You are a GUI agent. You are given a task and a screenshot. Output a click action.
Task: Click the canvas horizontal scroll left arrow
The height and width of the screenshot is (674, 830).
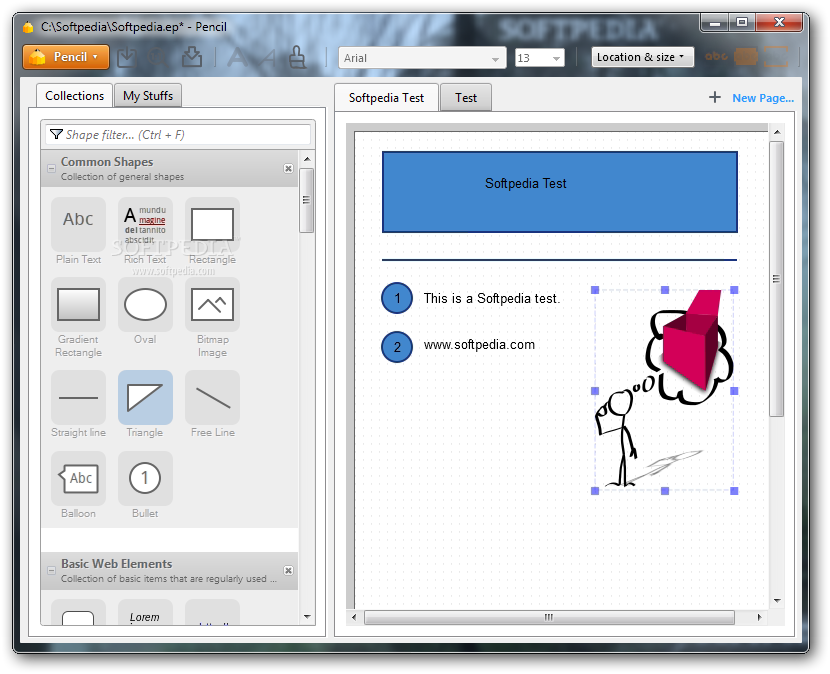click(354, 617)
